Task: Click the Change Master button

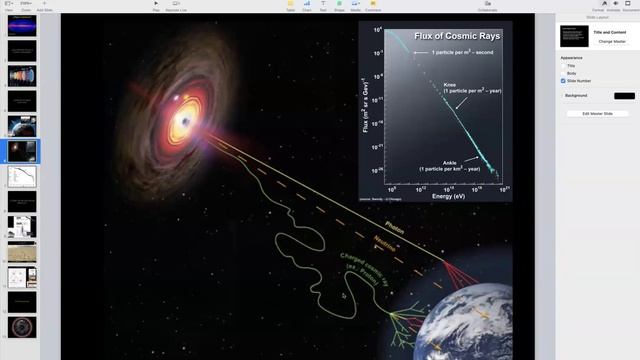Action: coord(612,42)
